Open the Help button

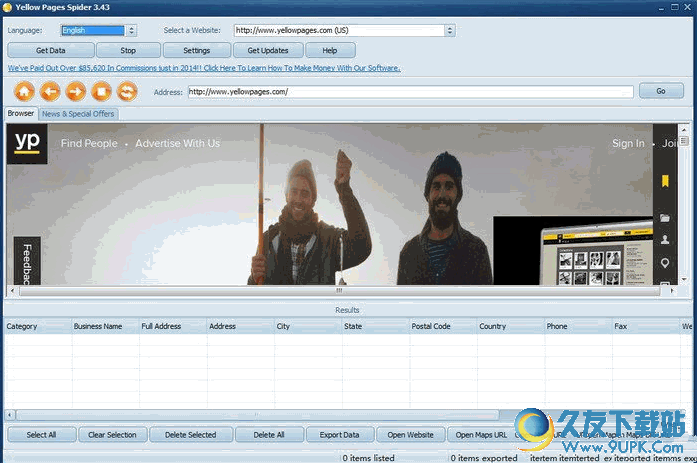pos(330,50)
